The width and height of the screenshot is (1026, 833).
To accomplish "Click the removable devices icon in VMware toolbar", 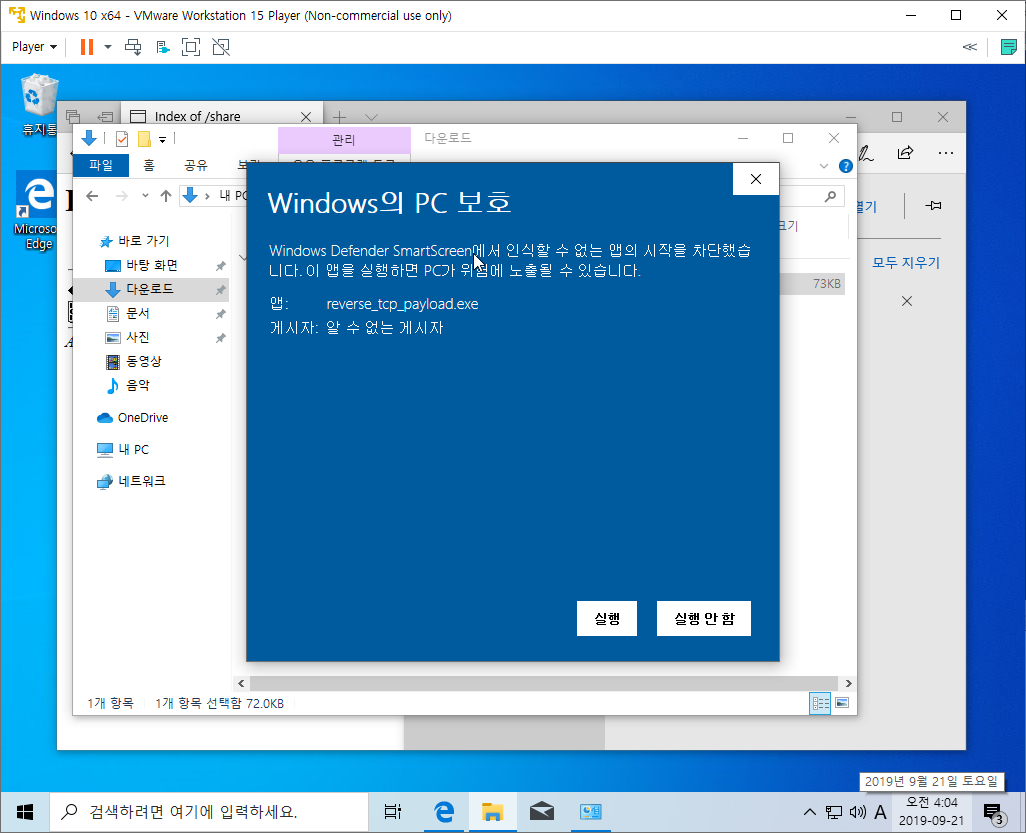I will (162, 47).
